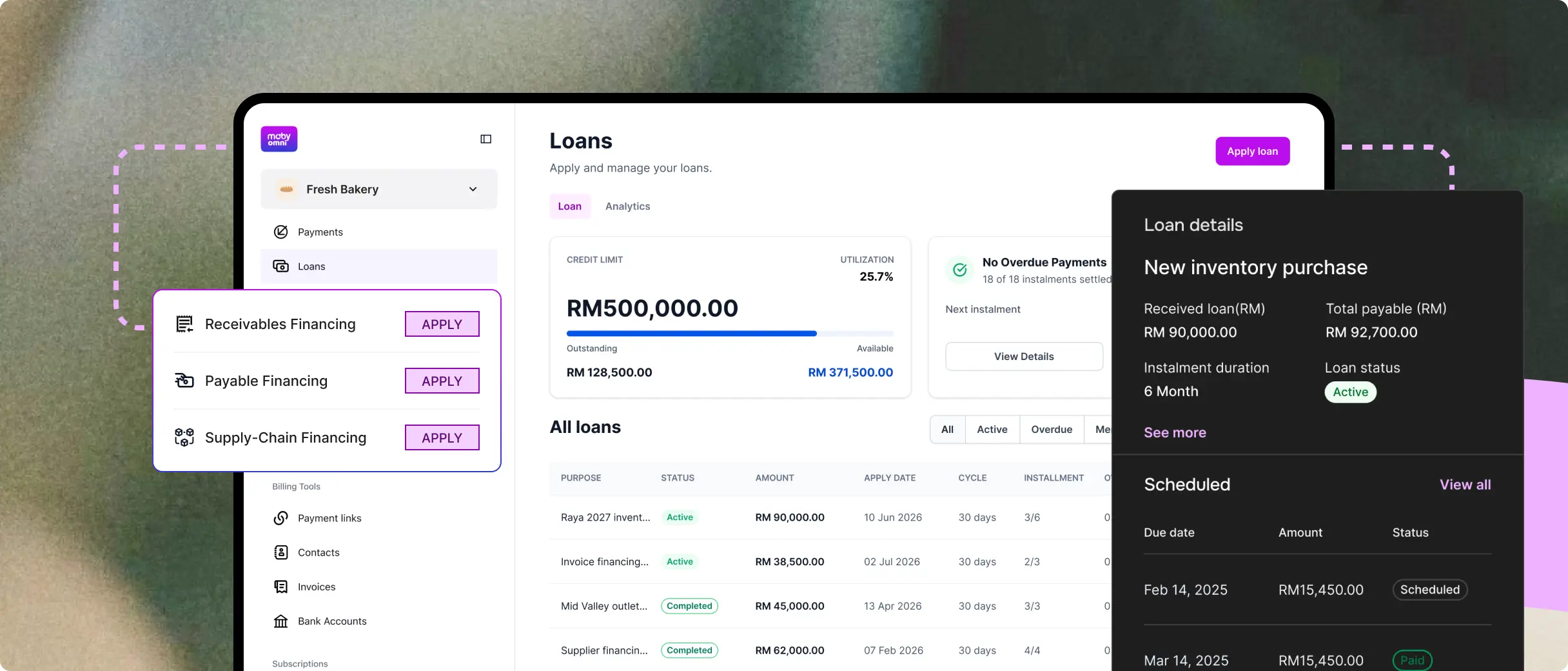
Task: Click View all scheduled instalments
Action: 1465,485
